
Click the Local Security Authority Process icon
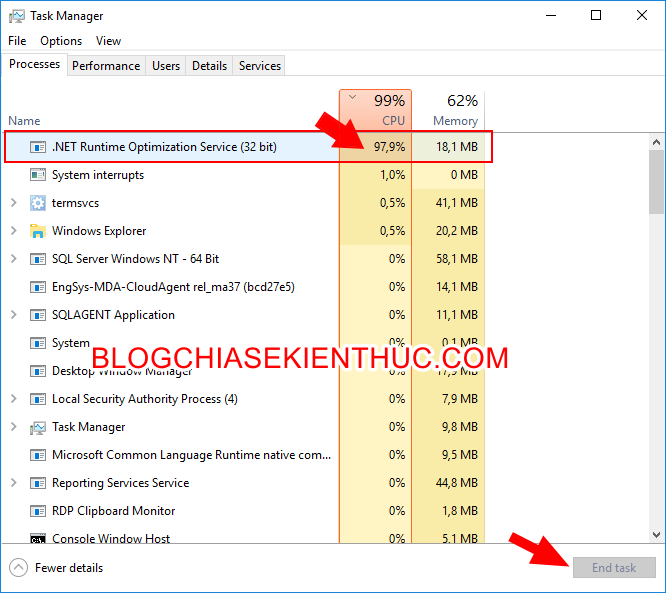tap(38, 399)
